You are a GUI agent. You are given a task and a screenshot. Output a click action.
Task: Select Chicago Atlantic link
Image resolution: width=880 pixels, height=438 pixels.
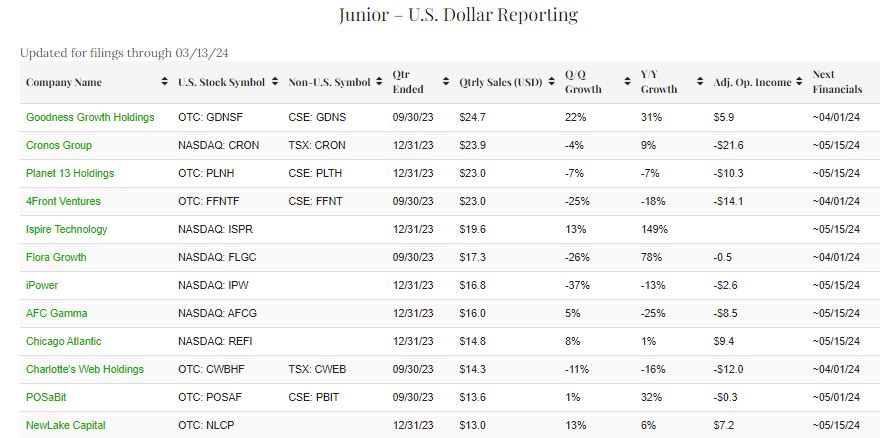[63, 341]
